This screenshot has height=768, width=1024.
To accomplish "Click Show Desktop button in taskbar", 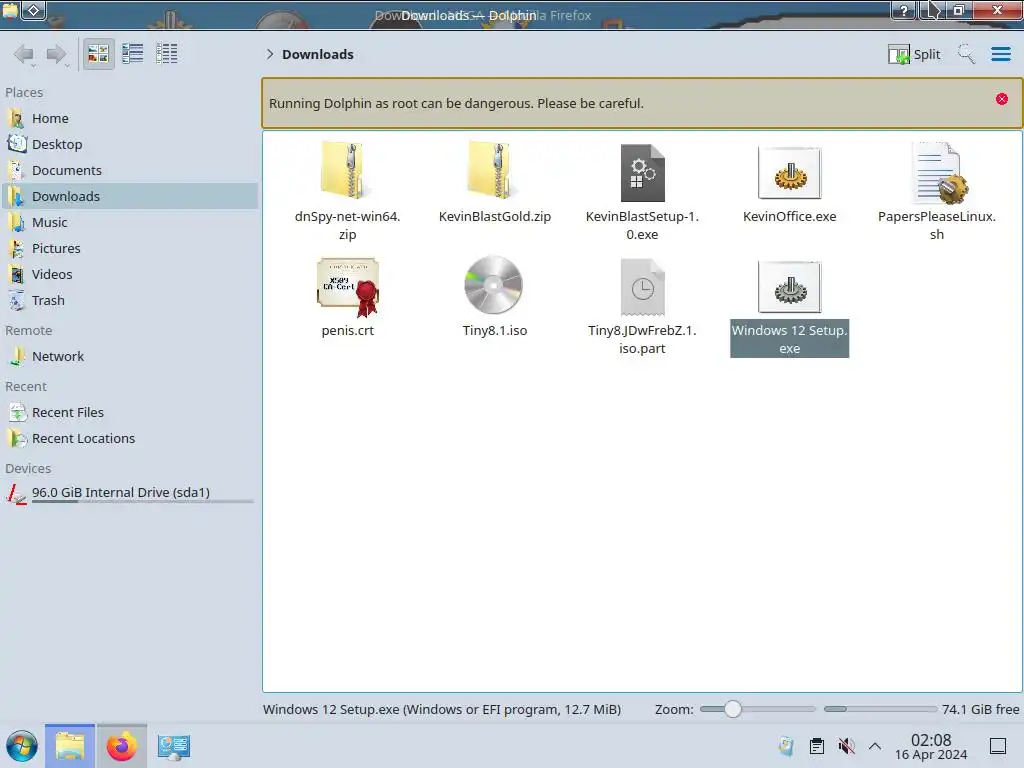I will (x=998, y=746).
